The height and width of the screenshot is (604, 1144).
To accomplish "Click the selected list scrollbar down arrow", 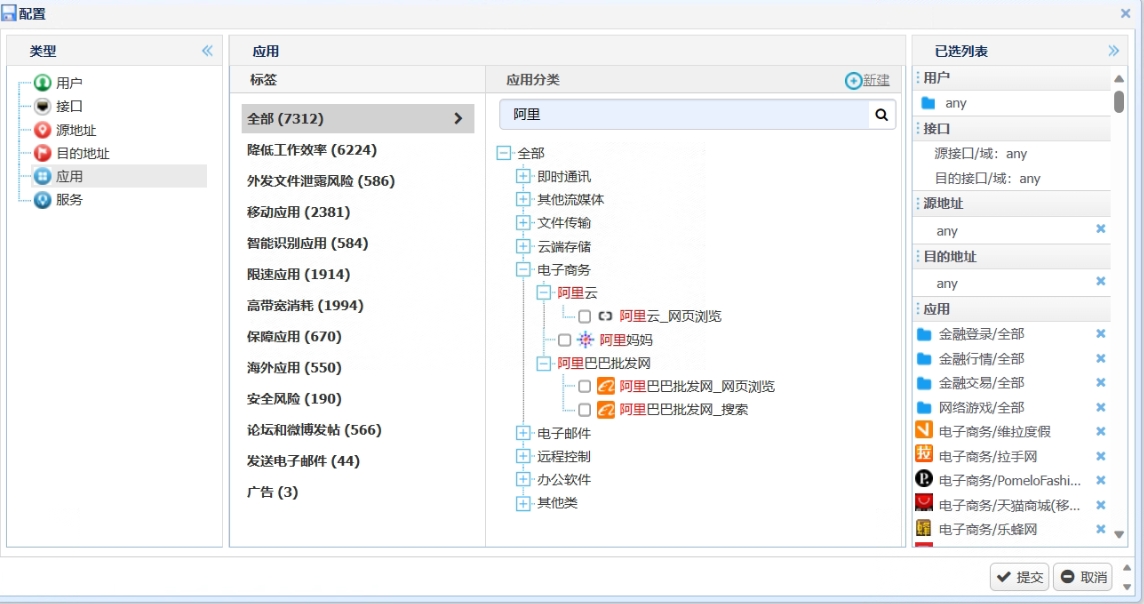I will pyautogui.click(x=1119, y=535).
